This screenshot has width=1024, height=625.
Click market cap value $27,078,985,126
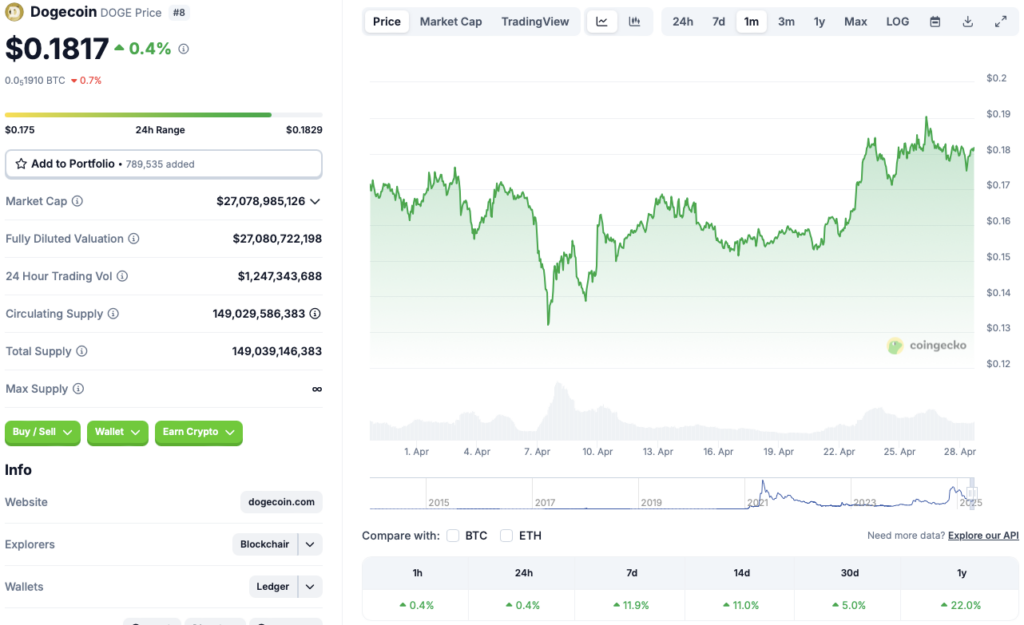click(261, 201)
